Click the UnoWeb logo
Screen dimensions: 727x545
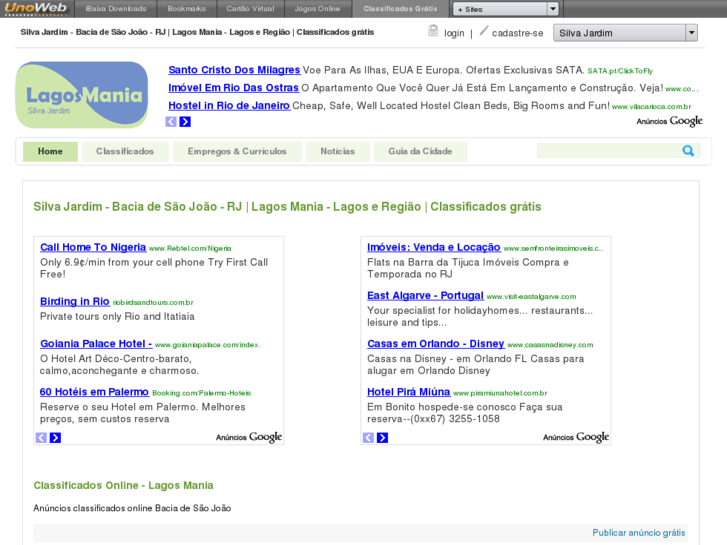click(36, 8)
